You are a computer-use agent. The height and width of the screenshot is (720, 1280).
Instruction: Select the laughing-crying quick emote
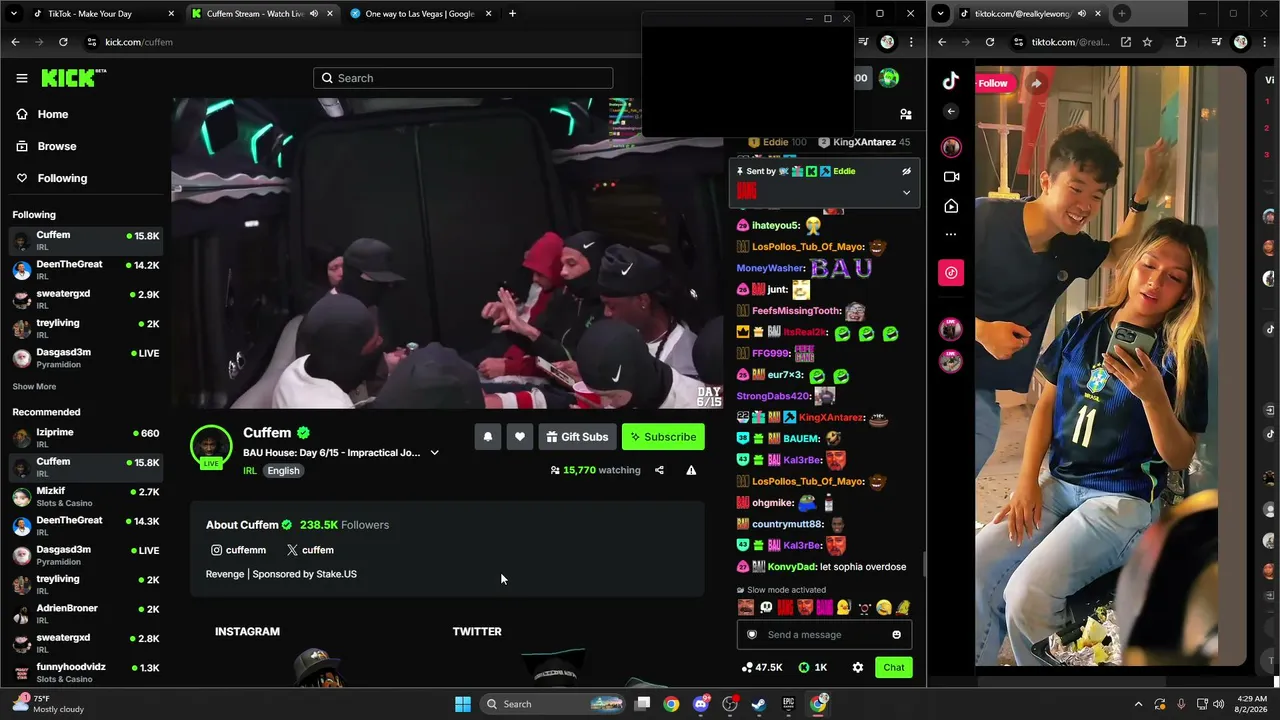click(x=884, y=607)
